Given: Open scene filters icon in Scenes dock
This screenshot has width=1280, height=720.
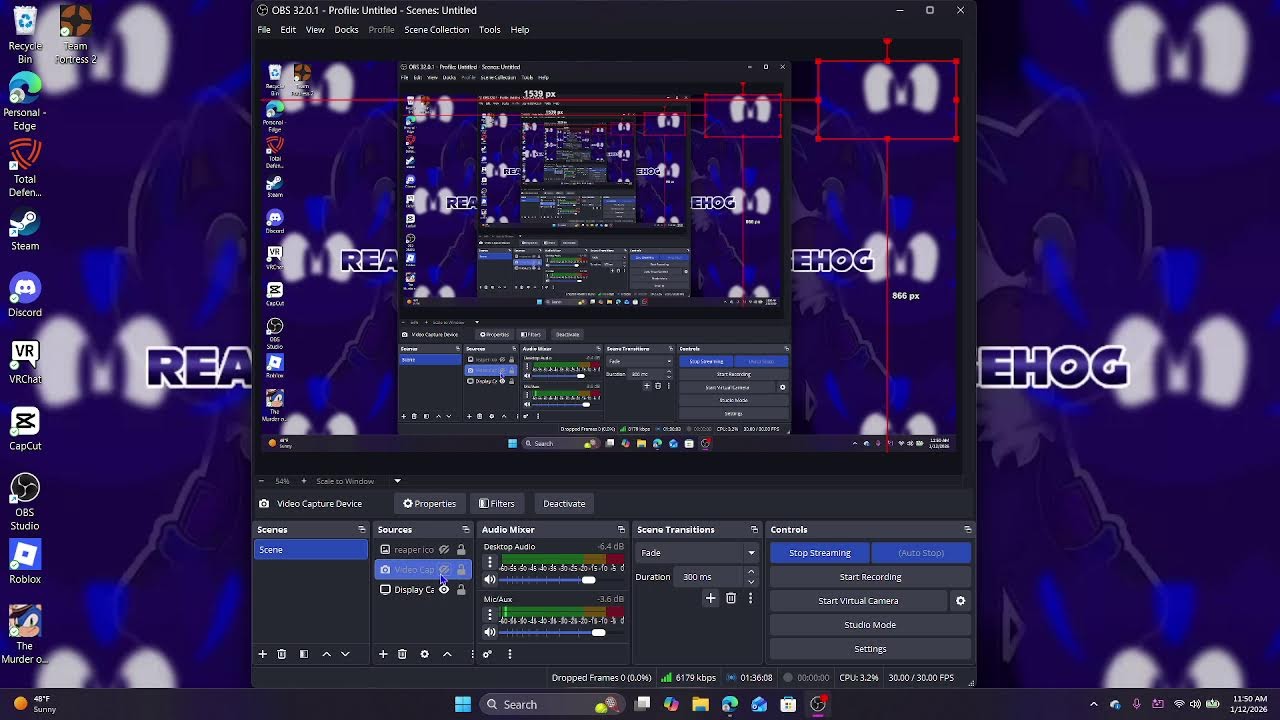Looking at the screenshot, I should [x=304, y=654].
